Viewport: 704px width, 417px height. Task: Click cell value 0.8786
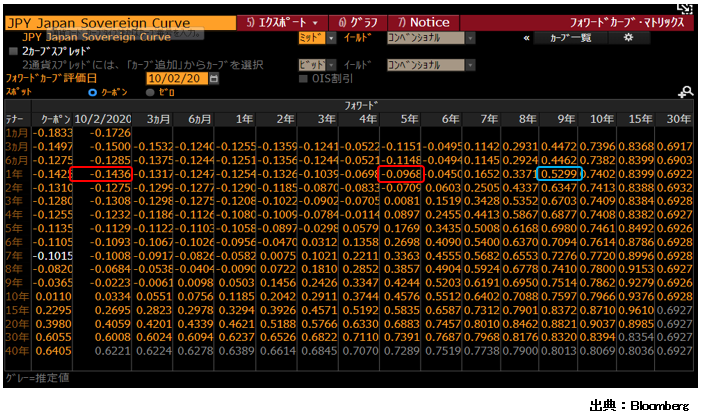(636, 242)
